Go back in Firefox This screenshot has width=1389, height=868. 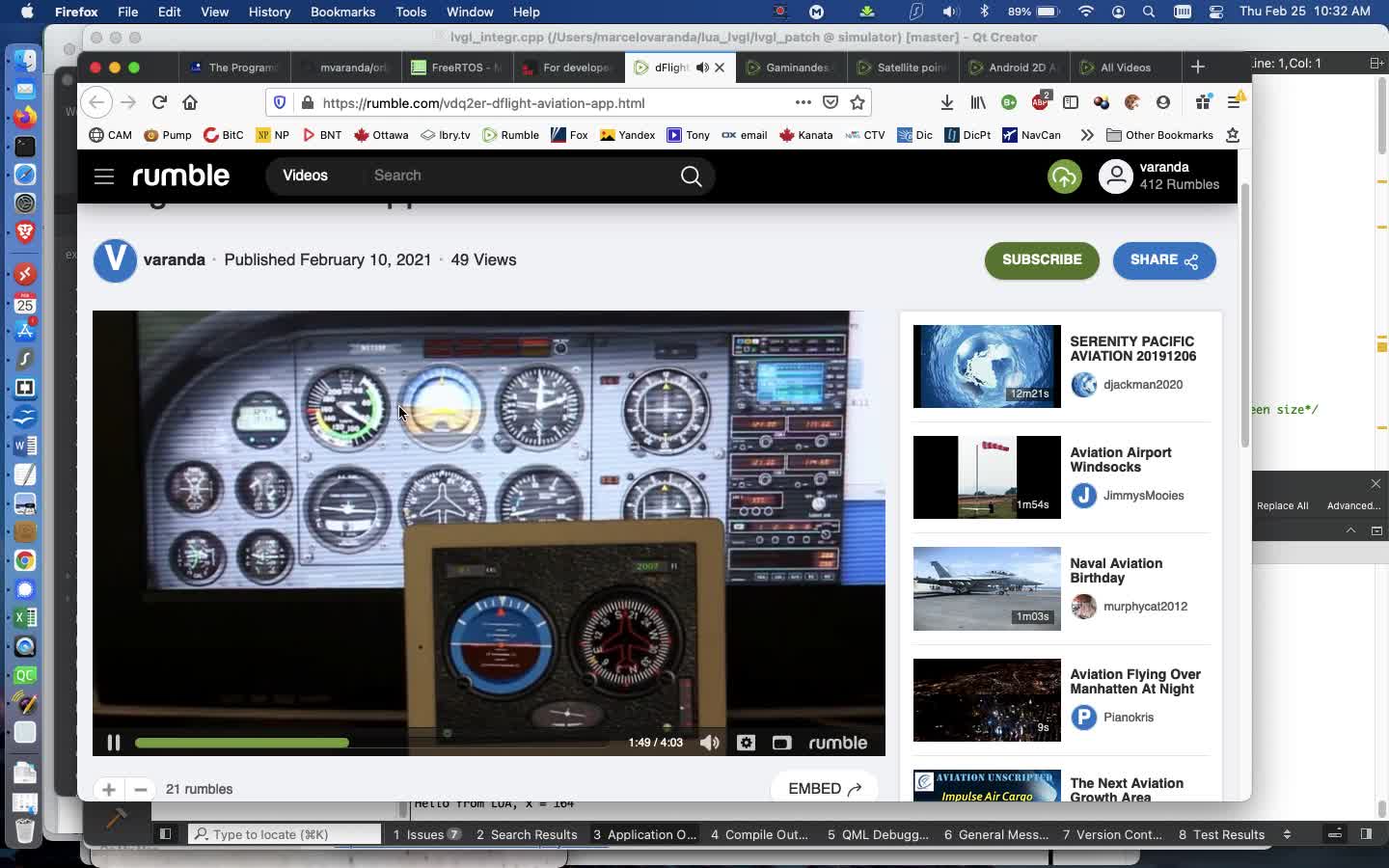95,102
